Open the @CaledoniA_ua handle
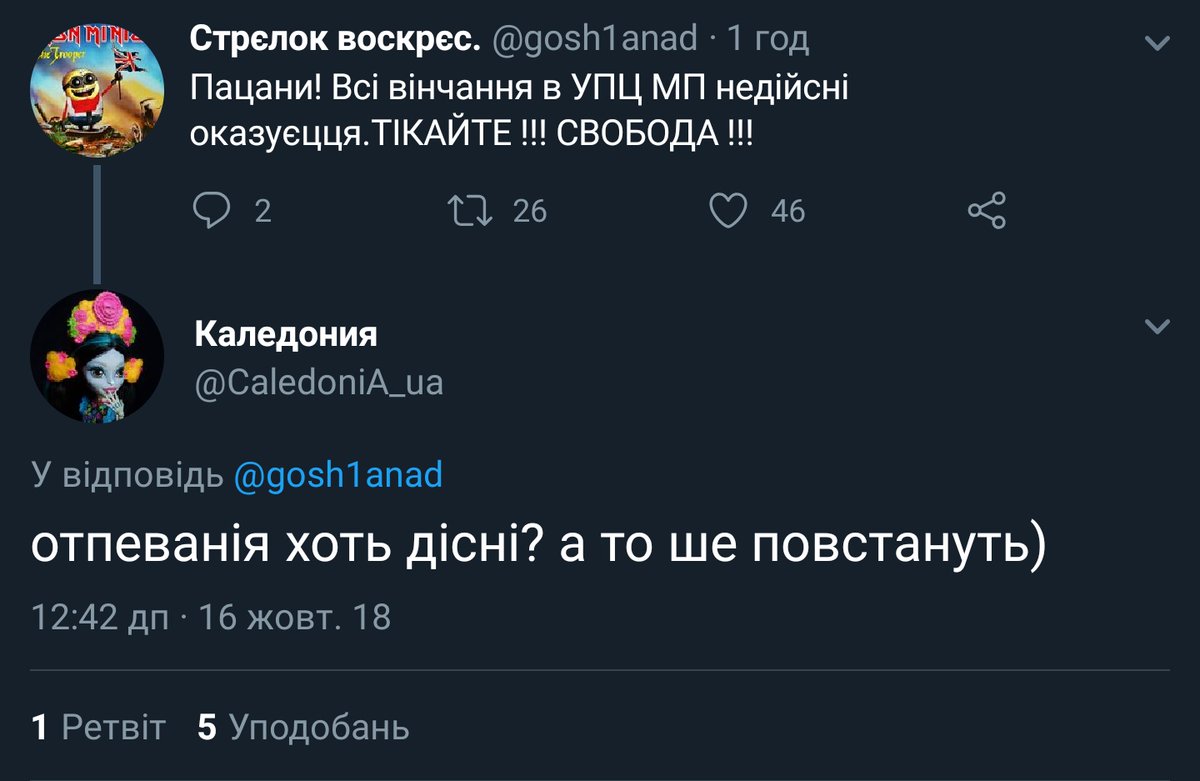Screen dimensions: 1200x781 [318, 382]
